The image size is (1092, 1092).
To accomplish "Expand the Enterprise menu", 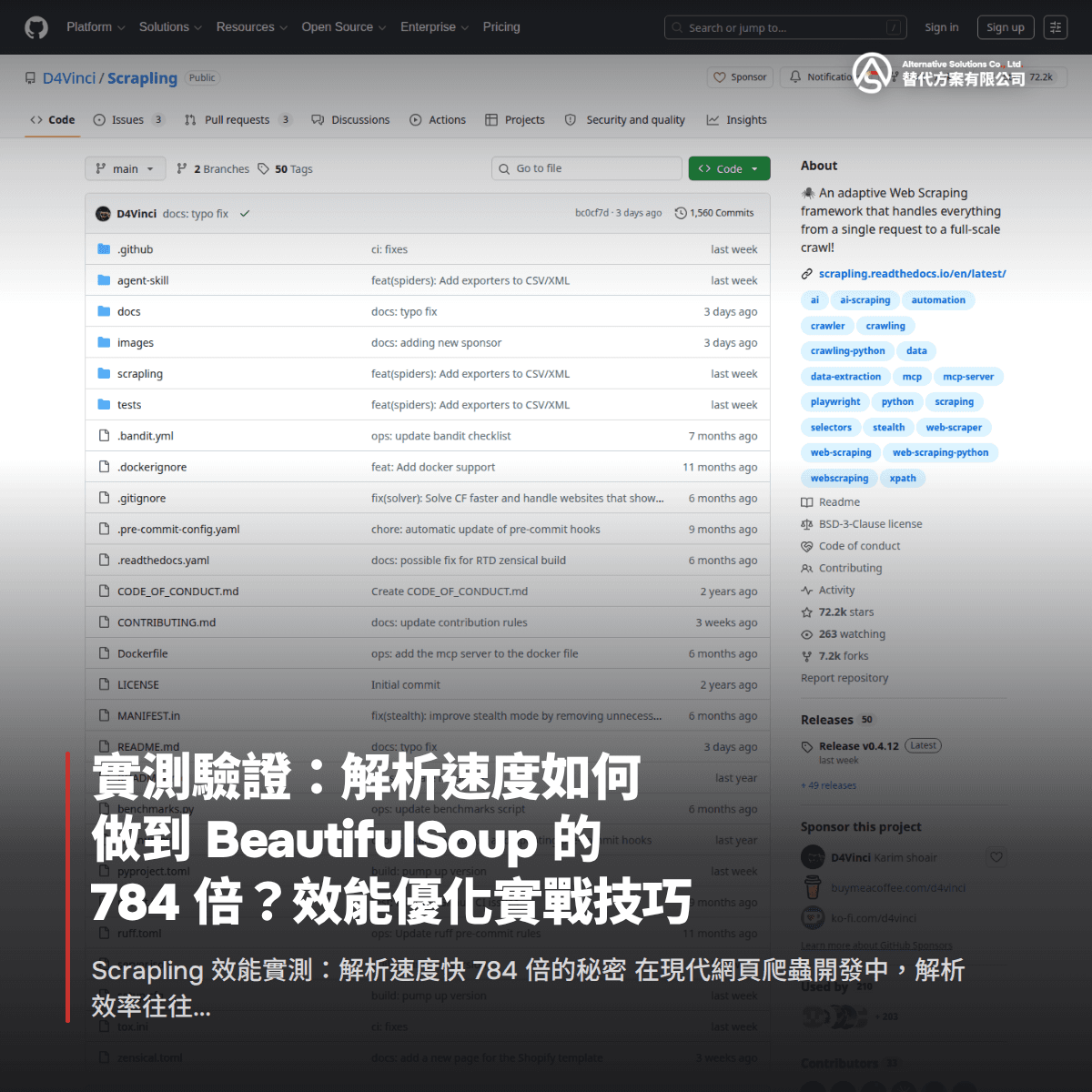I will tap(434, 27).
